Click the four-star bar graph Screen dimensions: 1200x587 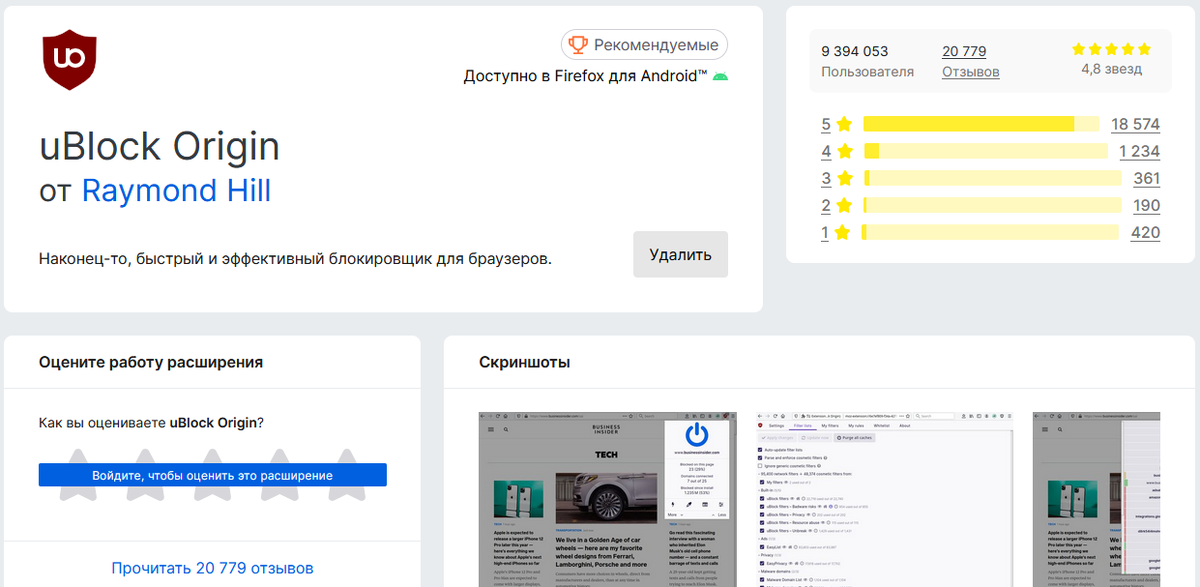[x=985, y=151]
